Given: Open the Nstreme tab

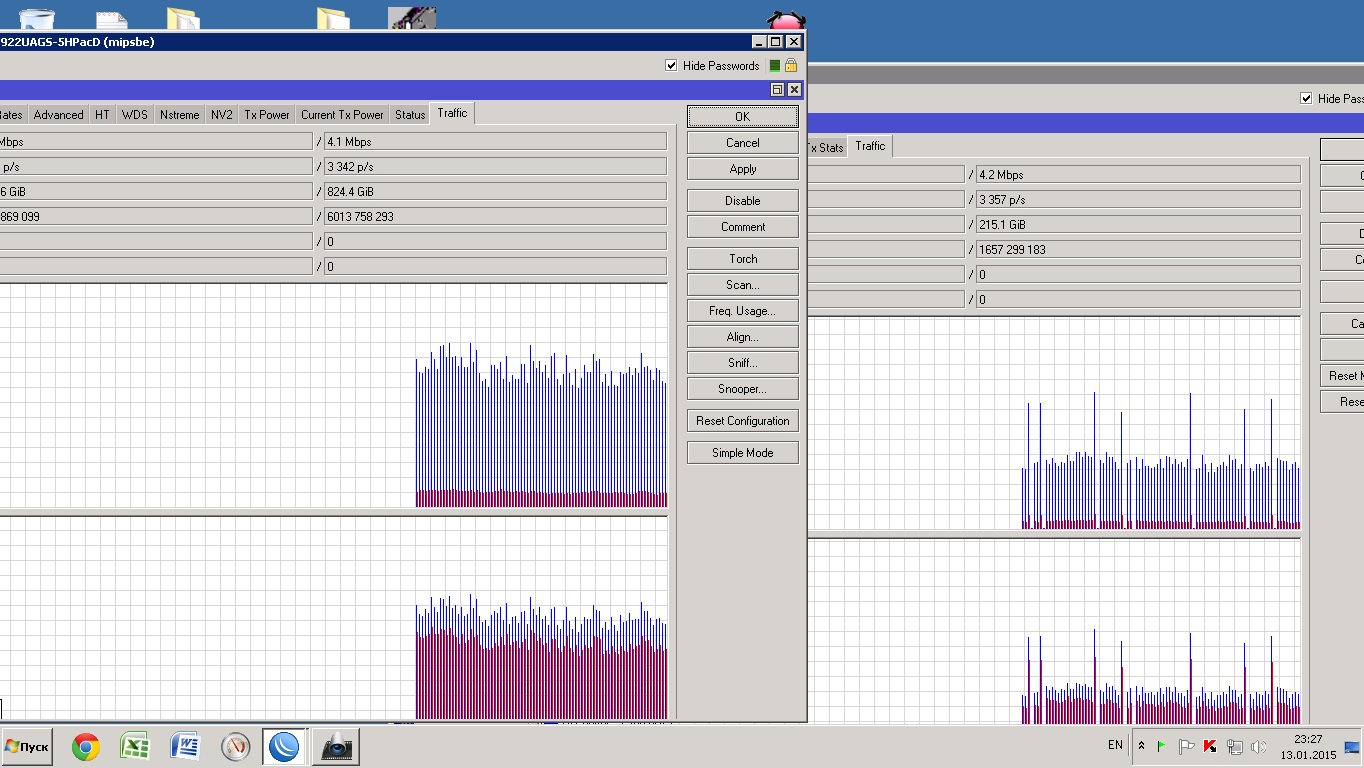Looking at the screenshot, I should [179, 115].
